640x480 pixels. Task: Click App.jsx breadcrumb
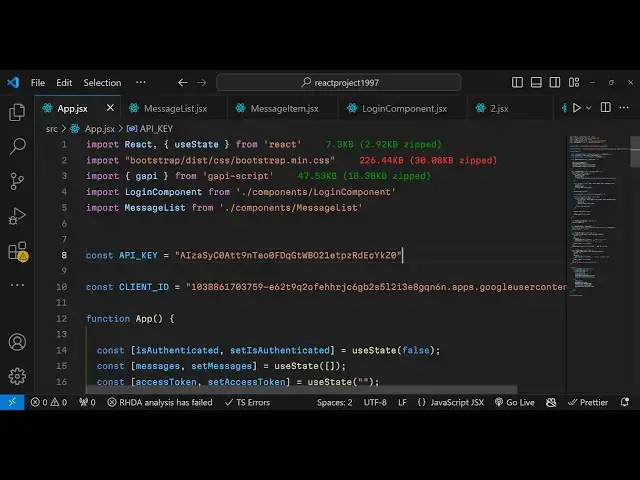[x=100, y=129]
